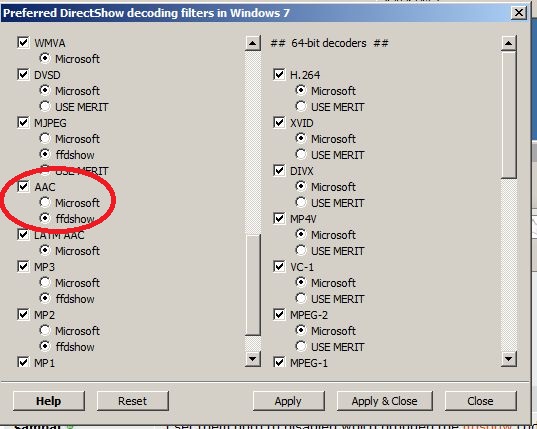The width and height of the screenshot is (537, 429).
Task: Click the left list scroll-up arrow
Action: point(253,43)
